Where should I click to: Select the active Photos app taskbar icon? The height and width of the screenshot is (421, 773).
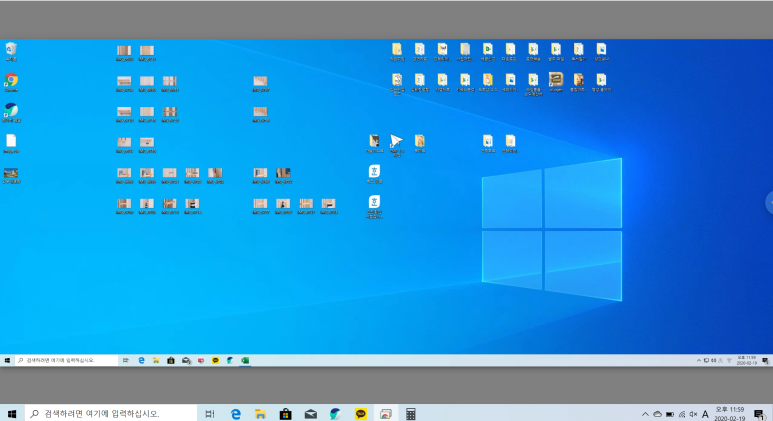[x=386, y=414]
